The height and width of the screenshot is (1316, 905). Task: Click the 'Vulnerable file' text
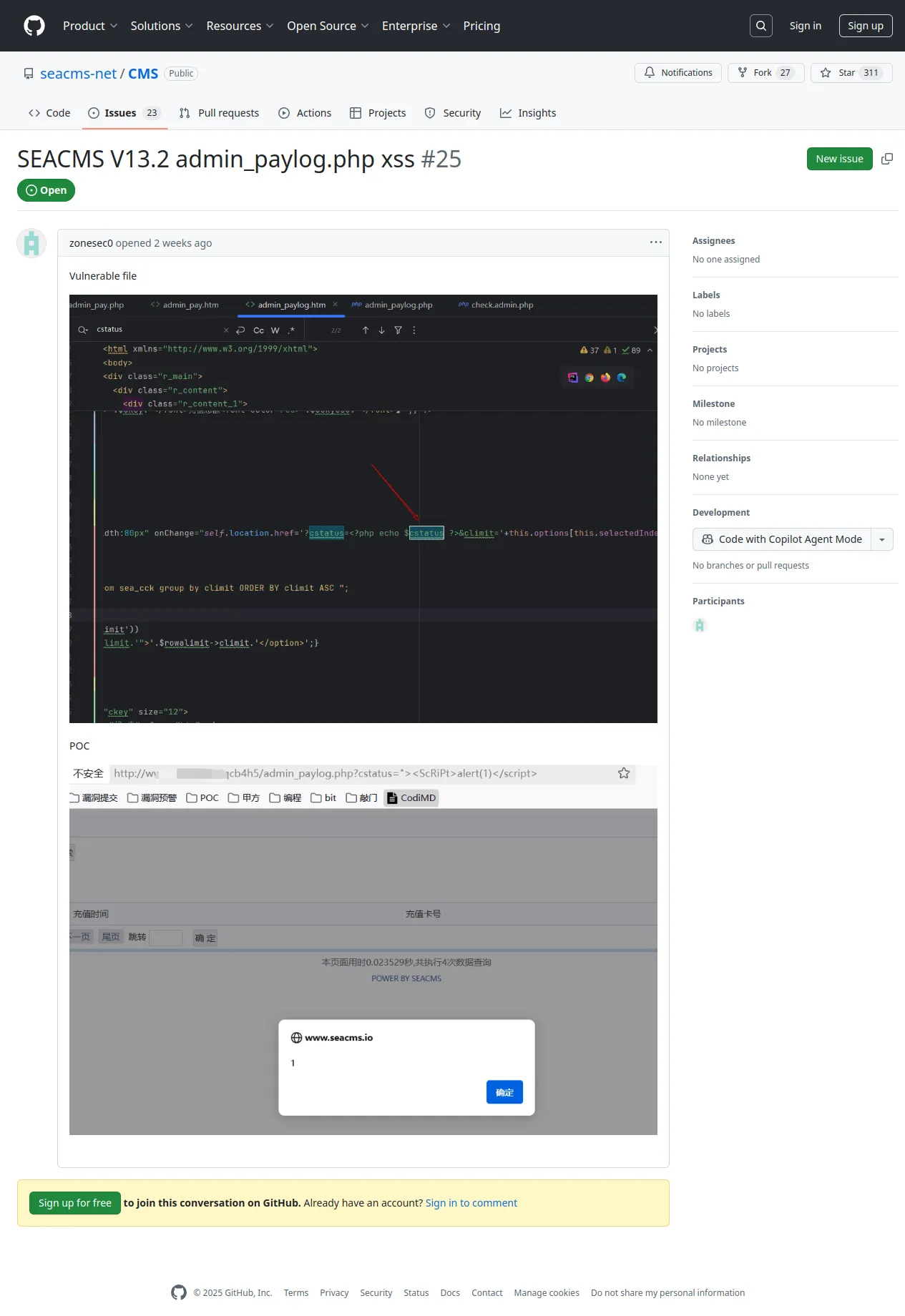103,276
